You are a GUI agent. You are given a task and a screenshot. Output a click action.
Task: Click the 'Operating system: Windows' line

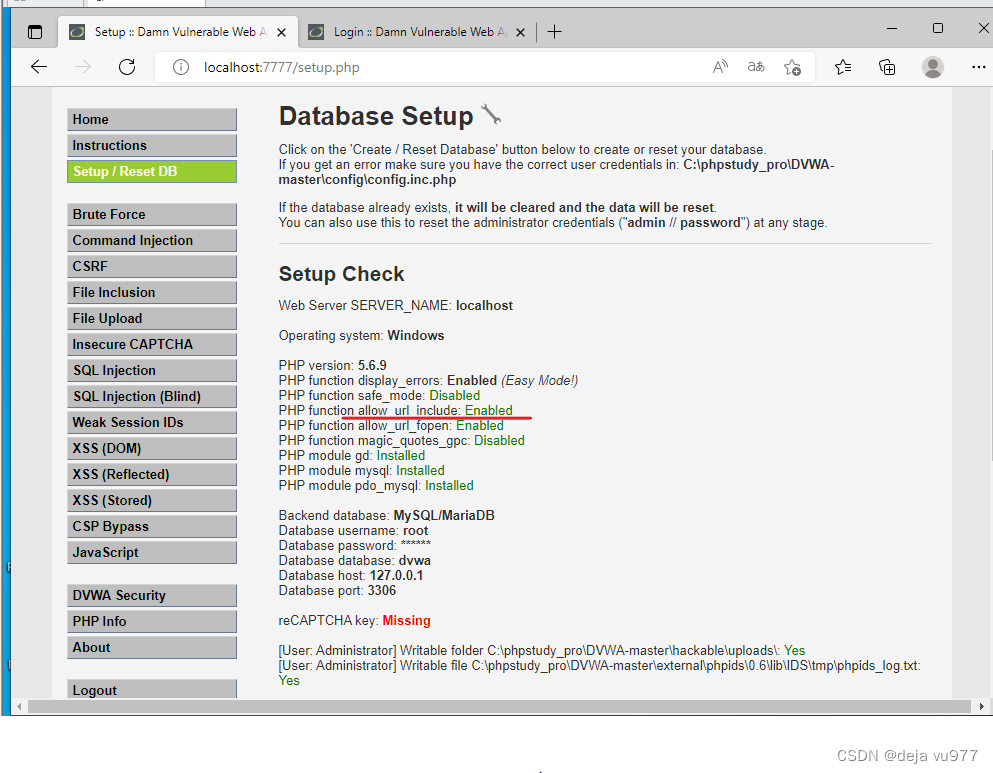click(362, 336)
